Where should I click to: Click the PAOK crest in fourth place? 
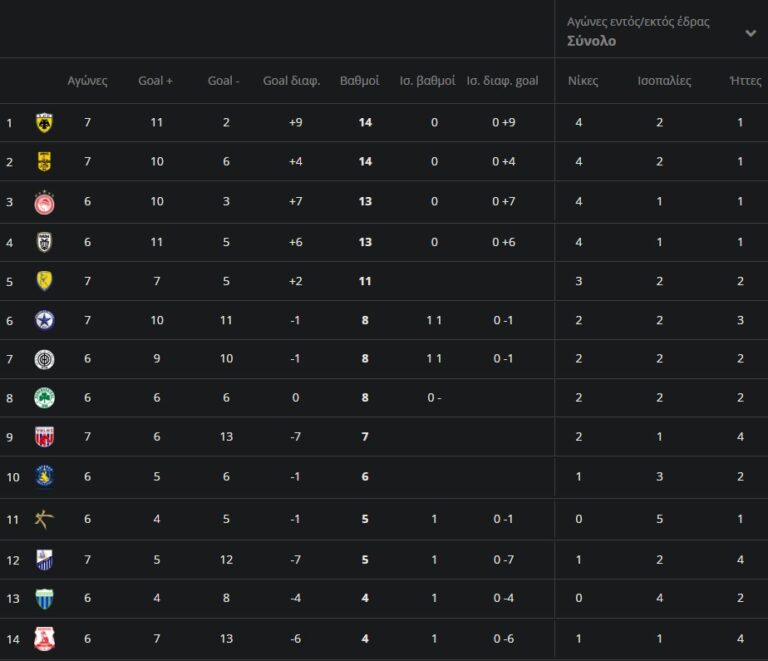click(44, 241)
